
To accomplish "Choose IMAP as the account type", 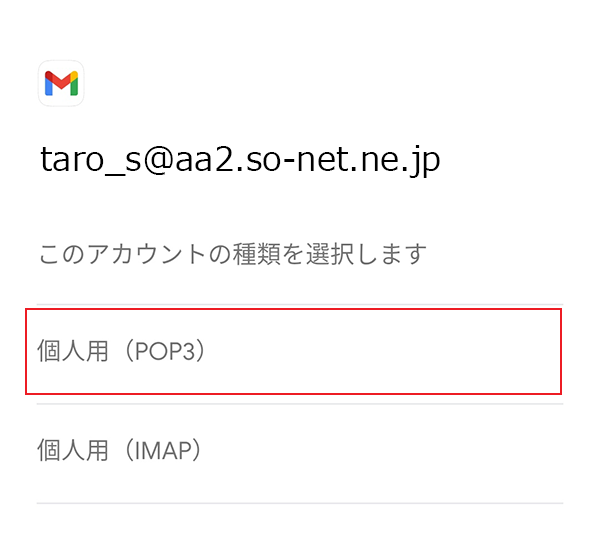I will point(120,451).
